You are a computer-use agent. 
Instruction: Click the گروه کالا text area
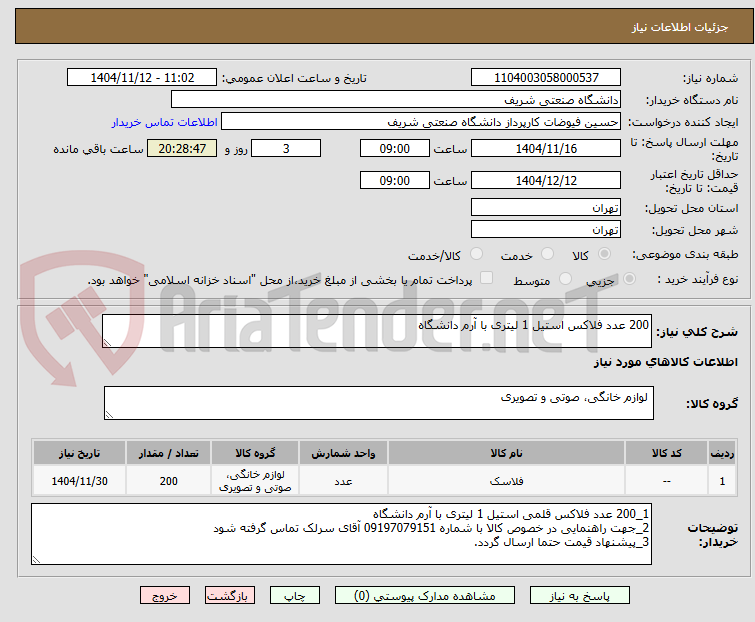pos(379,403)
